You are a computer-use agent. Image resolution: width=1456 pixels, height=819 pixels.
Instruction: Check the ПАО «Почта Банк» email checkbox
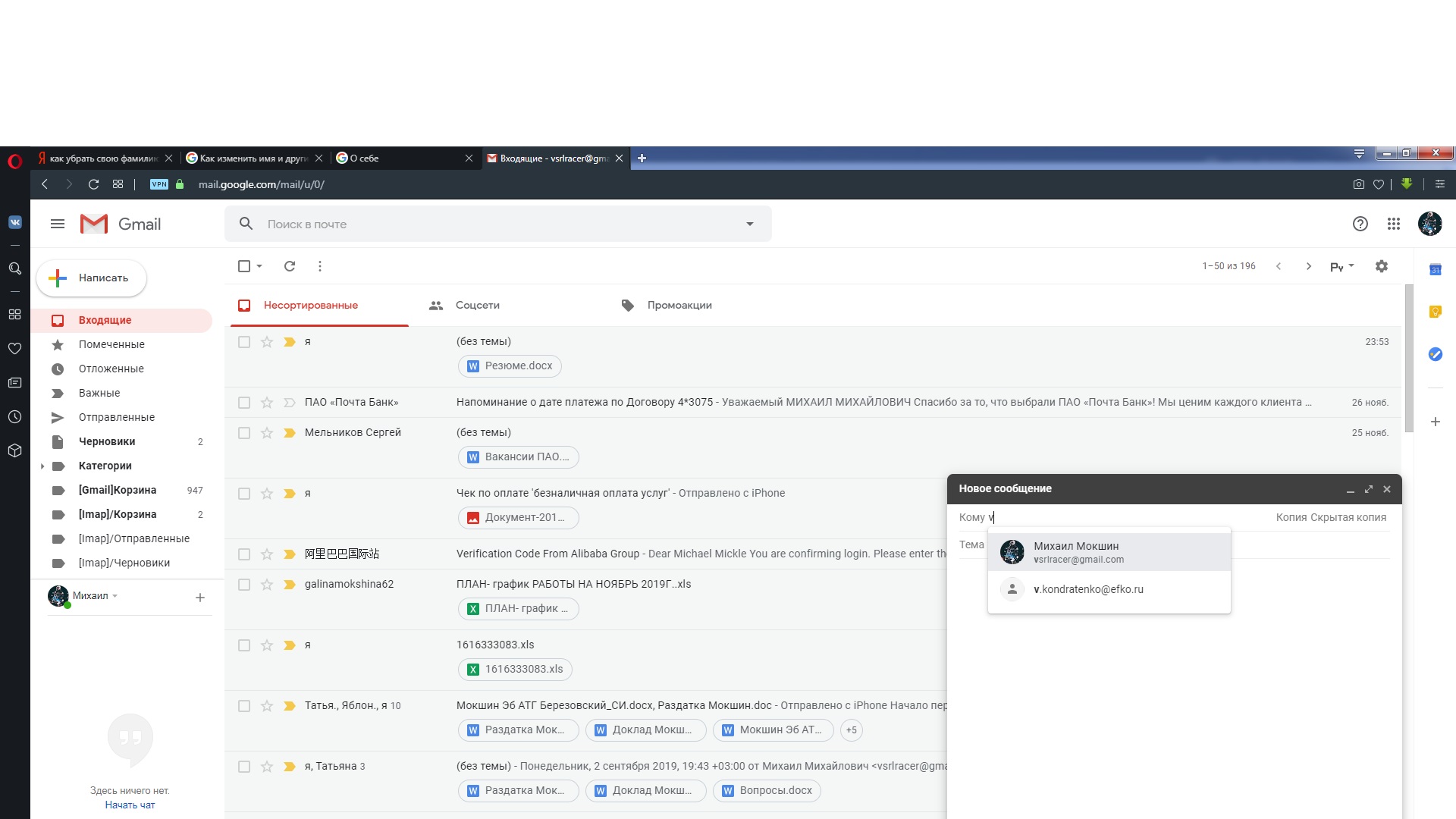point(244,403)
